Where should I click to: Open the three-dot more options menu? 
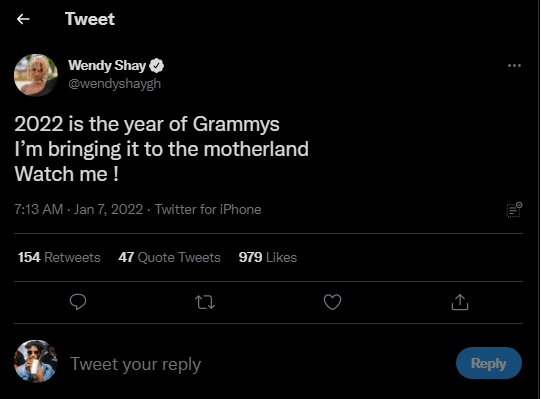click(x=514, y=66)
